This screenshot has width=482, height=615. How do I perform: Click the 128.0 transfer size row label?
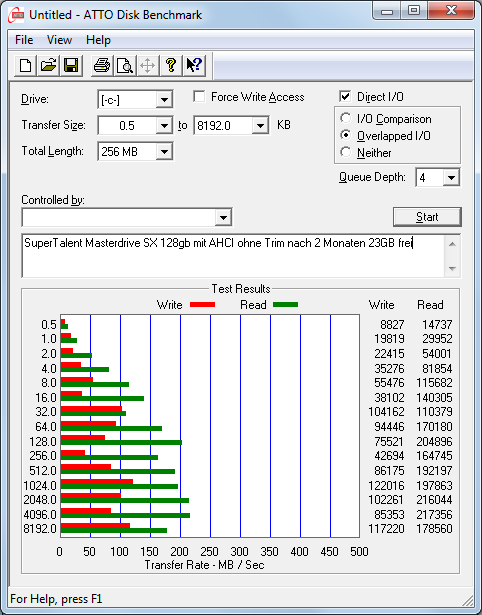(43, 442)
